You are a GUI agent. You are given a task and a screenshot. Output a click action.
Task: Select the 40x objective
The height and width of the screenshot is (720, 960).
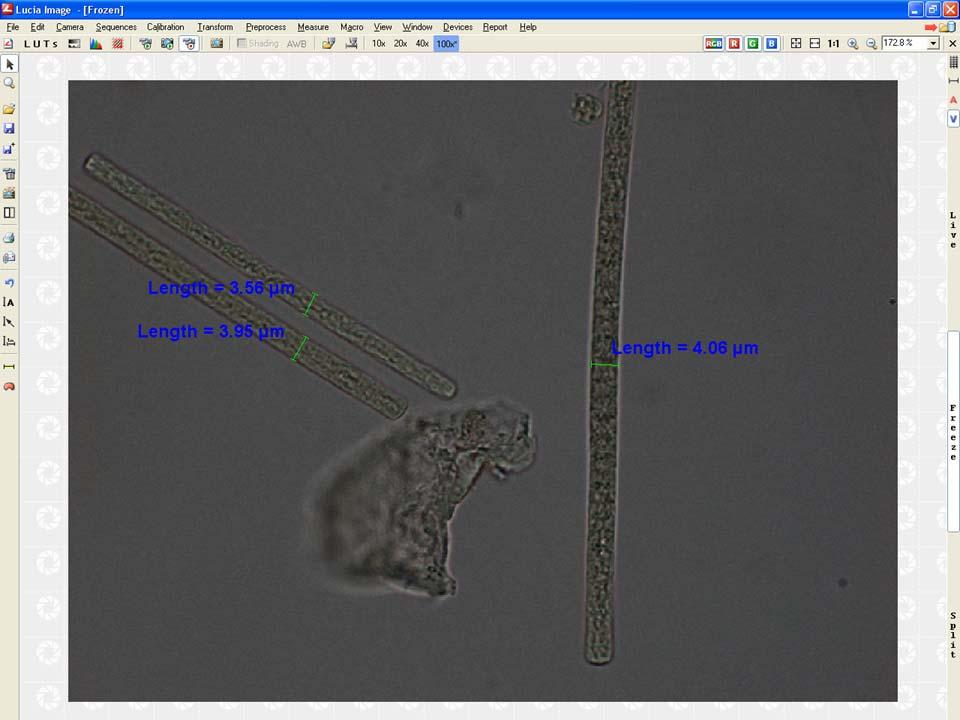422,43
